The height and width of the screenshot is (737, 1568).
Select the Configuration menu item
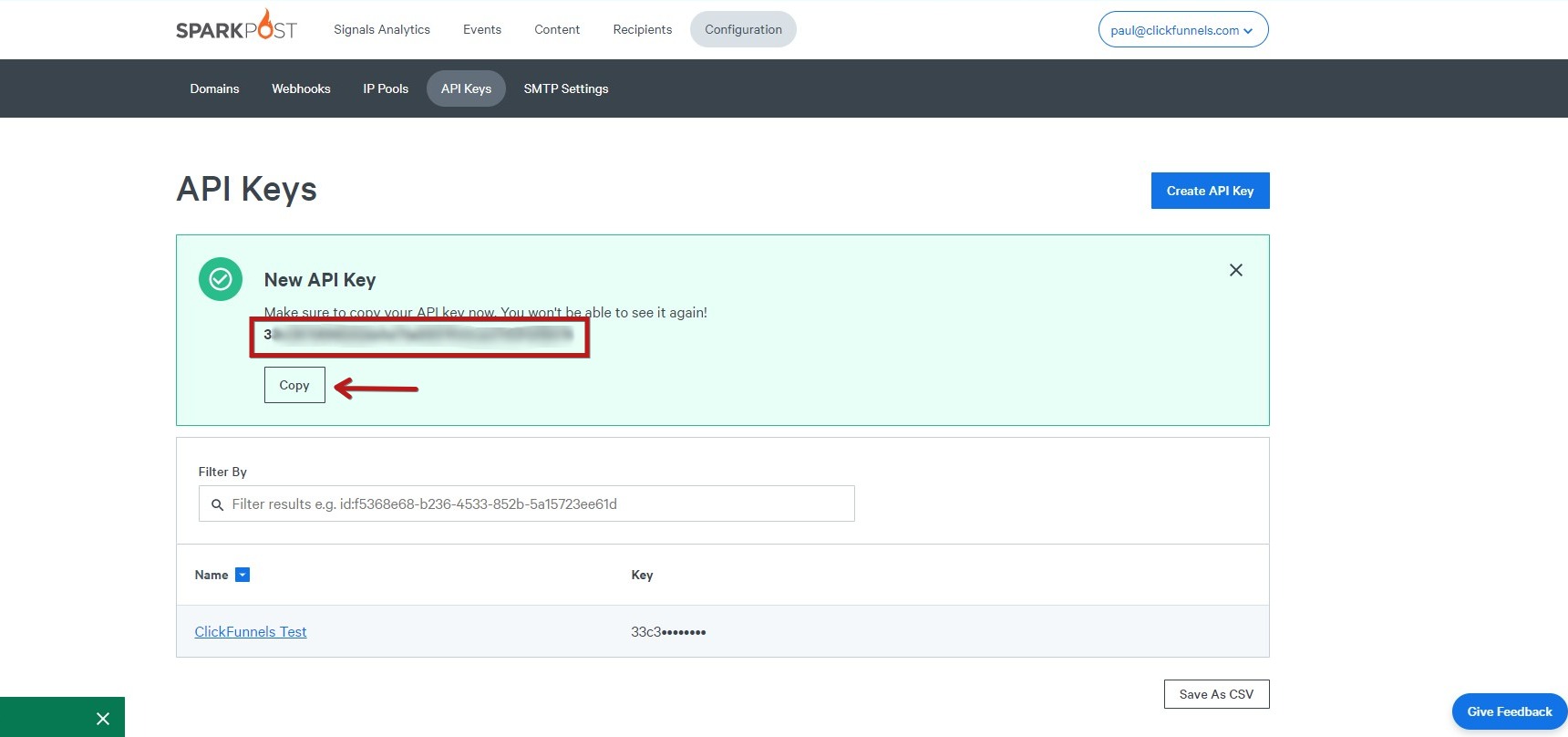click(x=743, y=29)
